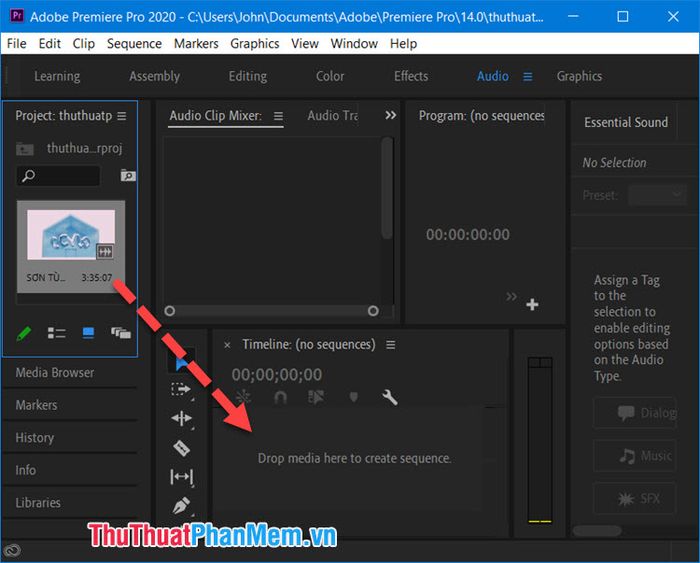Open the Audio workspace menu icon
The image size is (700, 563).
(x=528, y=77)
